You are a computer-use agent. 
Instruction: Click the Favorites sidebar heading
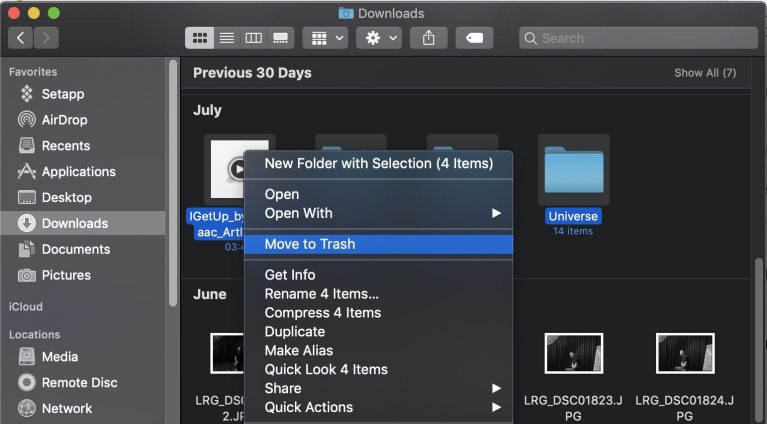pos(33,72)
